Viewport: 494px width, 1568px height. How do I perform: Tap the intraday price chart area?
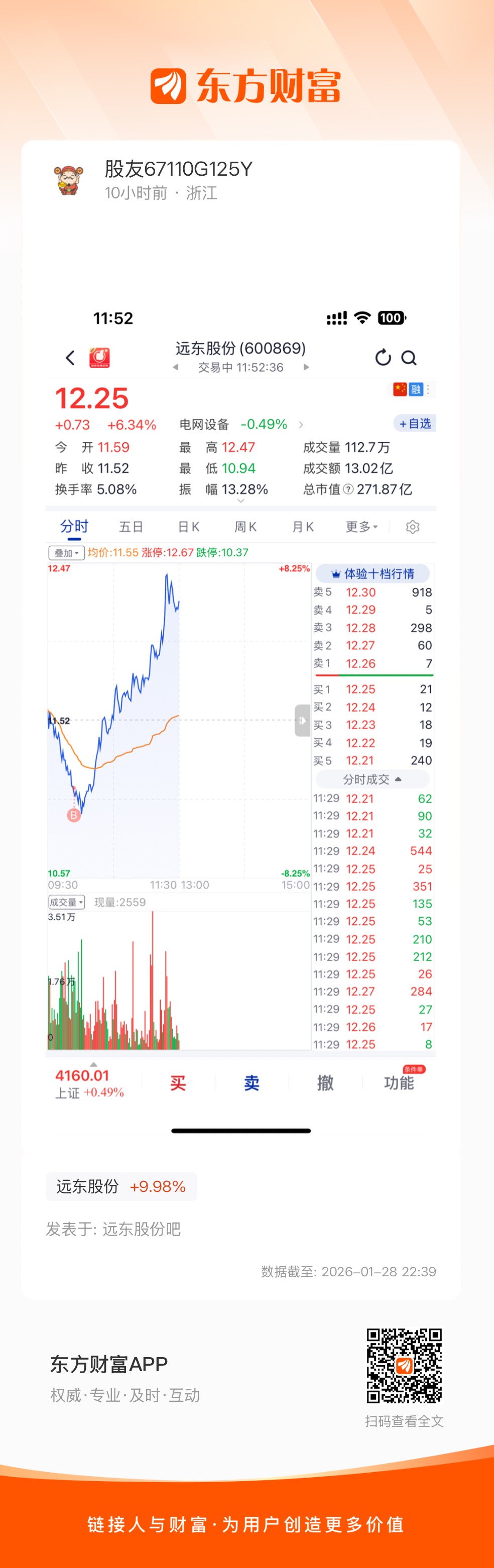tap(179, 720)
